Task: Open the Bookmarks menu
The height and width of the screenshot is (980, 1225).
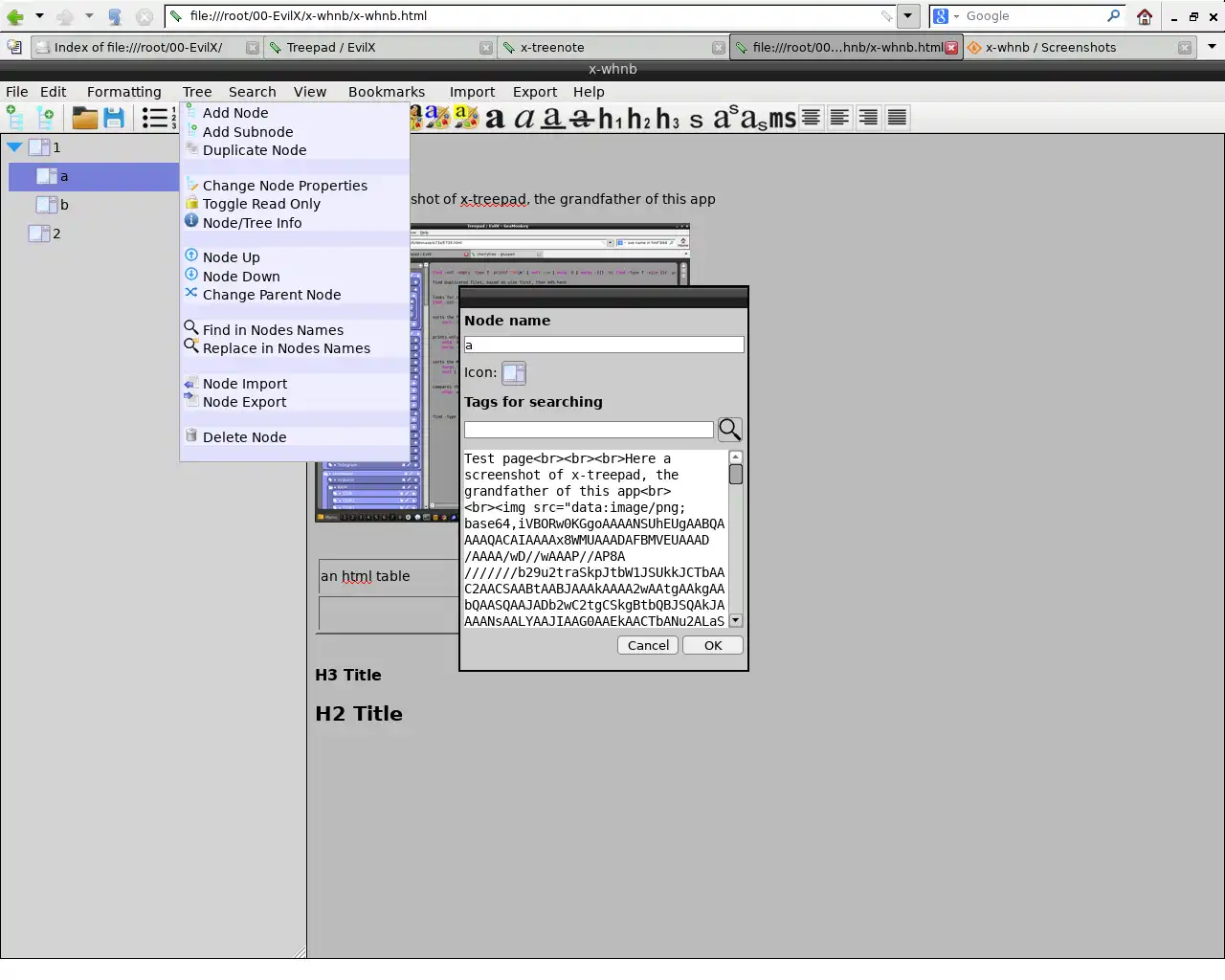Action: click(387, 92)
